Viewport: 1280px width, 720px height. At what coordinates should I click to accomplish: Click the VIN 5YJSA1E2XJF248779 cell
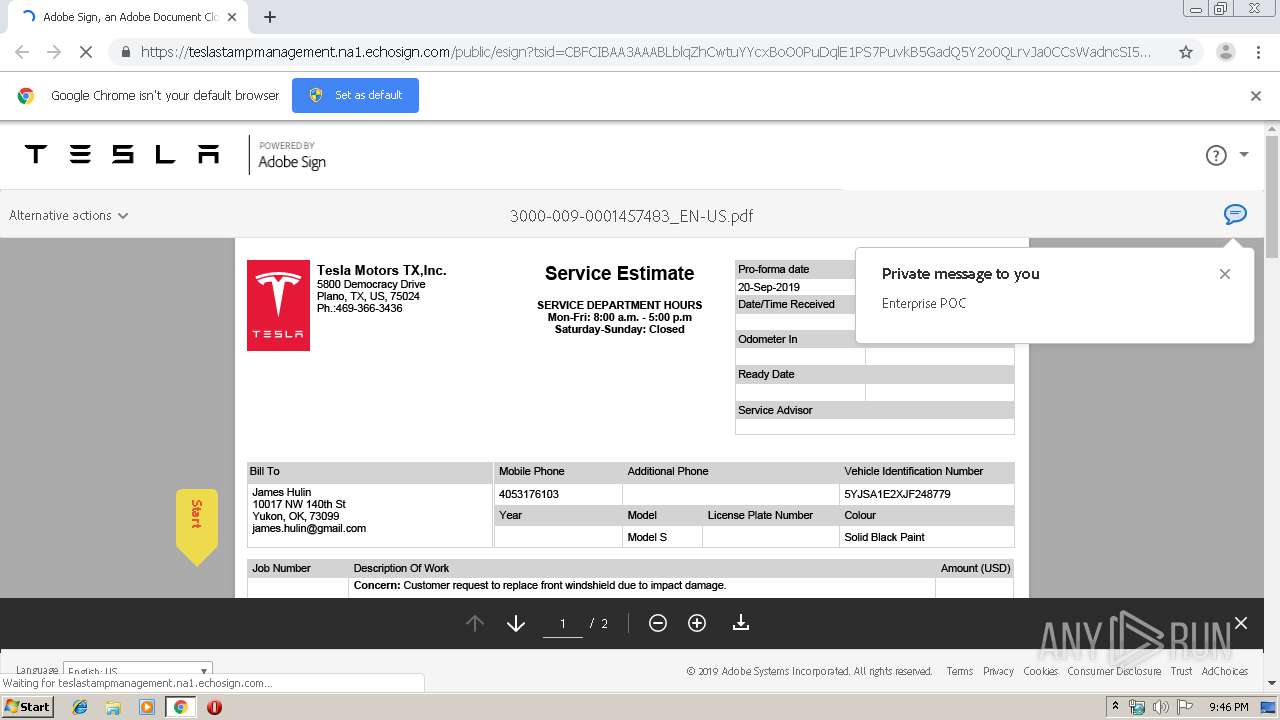[927, 494]
